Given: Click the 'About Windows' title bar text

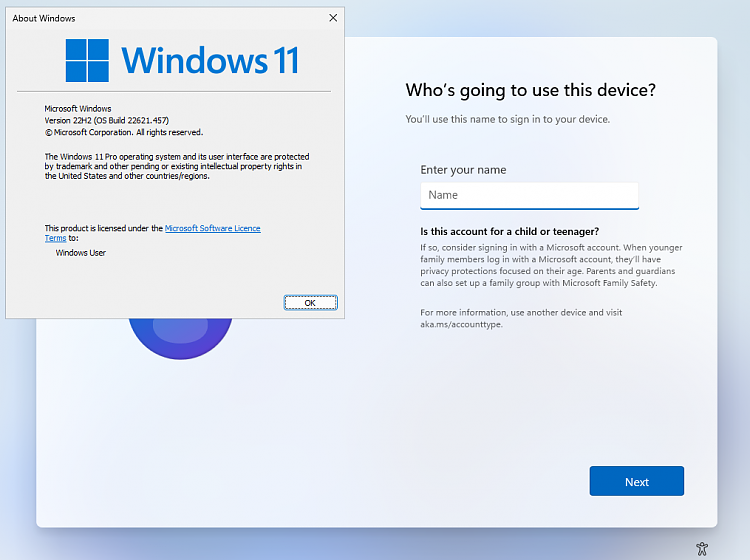Looking at the screenshot, I should click(44, 18).
